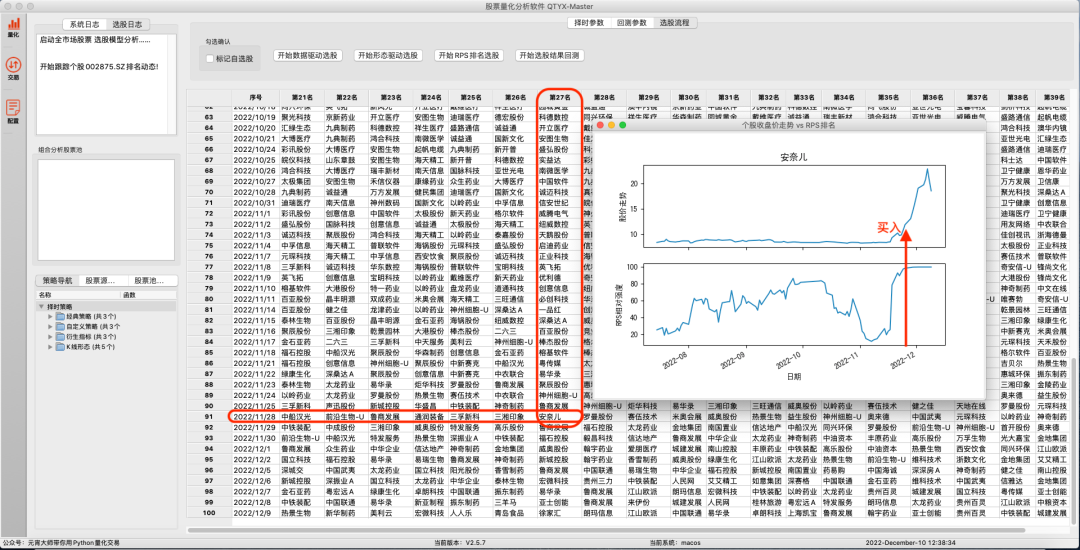Expand the 自定义策略 tree node
The image size is (1080, 550).
click(x=51, y=326)
